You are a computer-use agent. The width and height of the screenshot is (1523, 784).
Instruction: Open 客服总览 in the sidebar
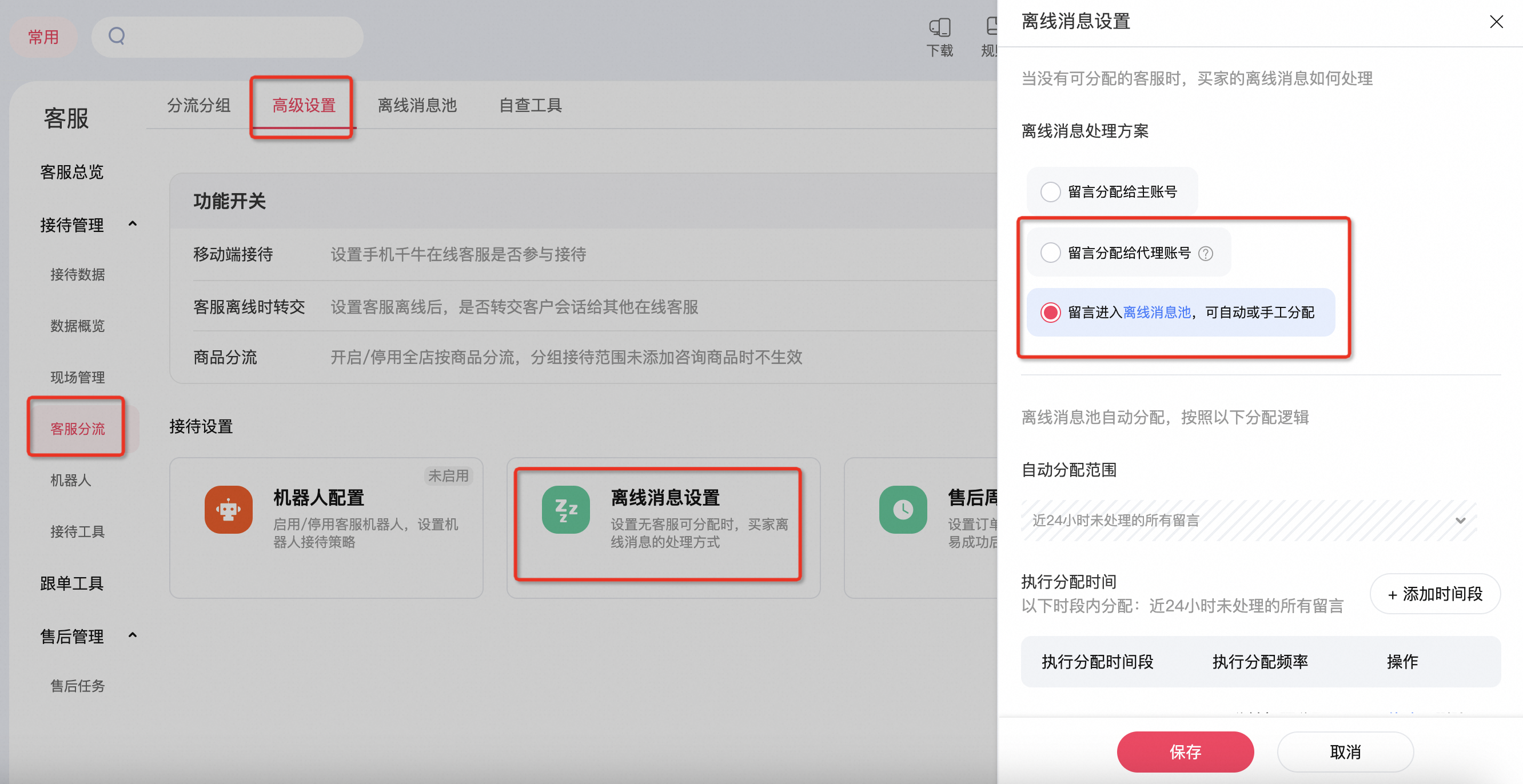click(71, 172)
